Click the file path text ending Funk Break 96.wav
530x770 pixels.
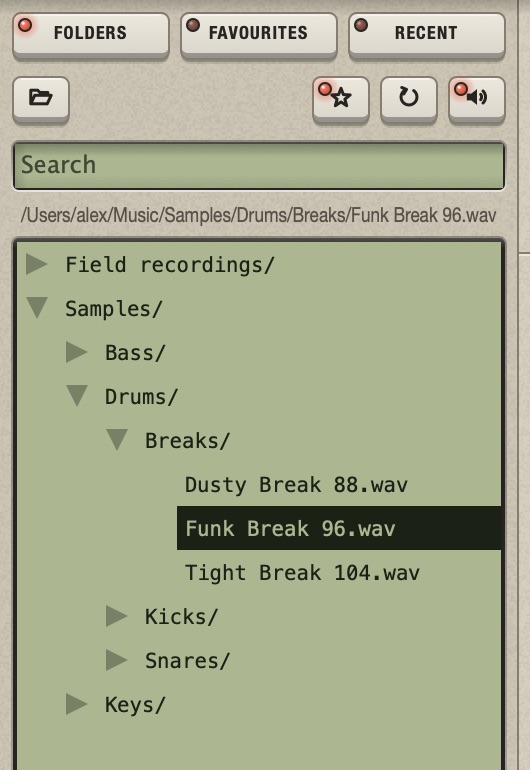point(259,215)
